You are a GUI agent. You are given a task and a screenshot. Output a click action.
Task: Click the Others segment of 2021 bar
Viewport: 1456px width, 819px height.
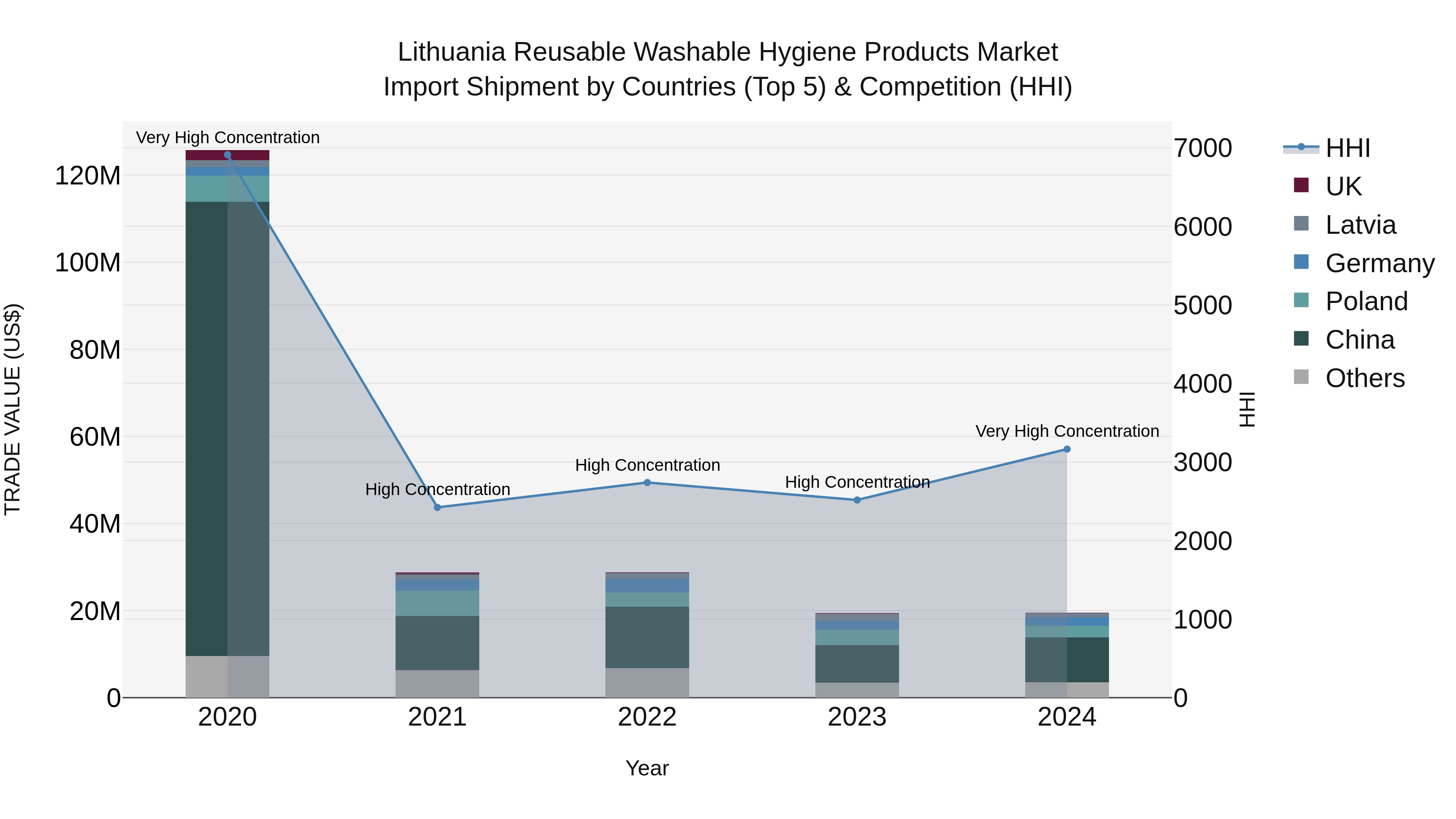click(x=438, y=684)
